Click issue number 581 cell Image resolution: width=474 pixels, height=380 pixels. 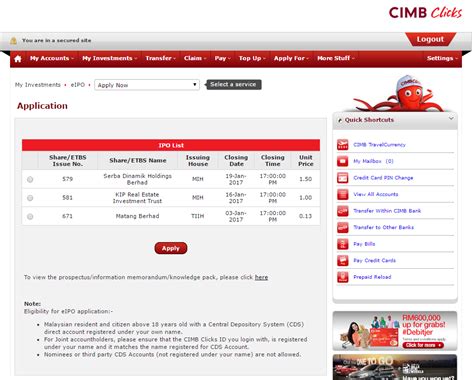click(67, 198)
